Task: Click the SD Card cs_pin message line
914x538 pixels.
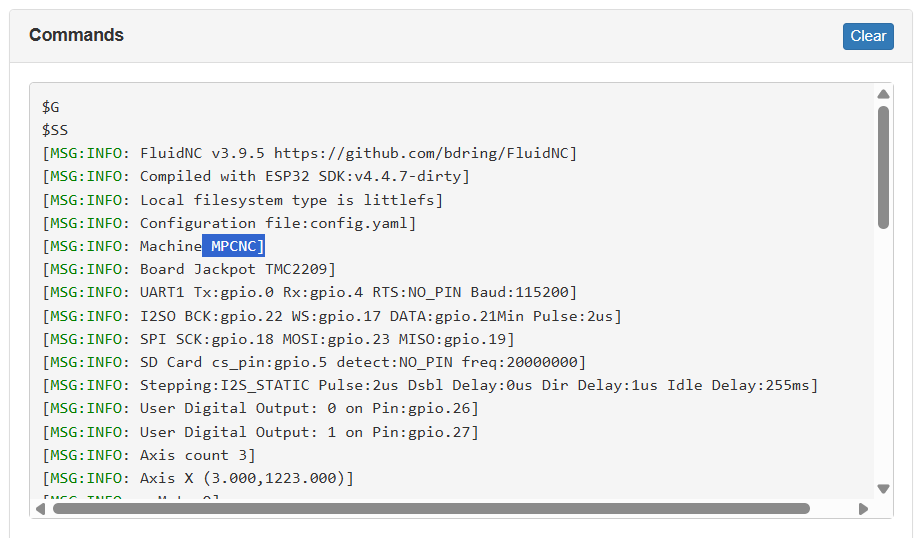Action: click(314, 361)
